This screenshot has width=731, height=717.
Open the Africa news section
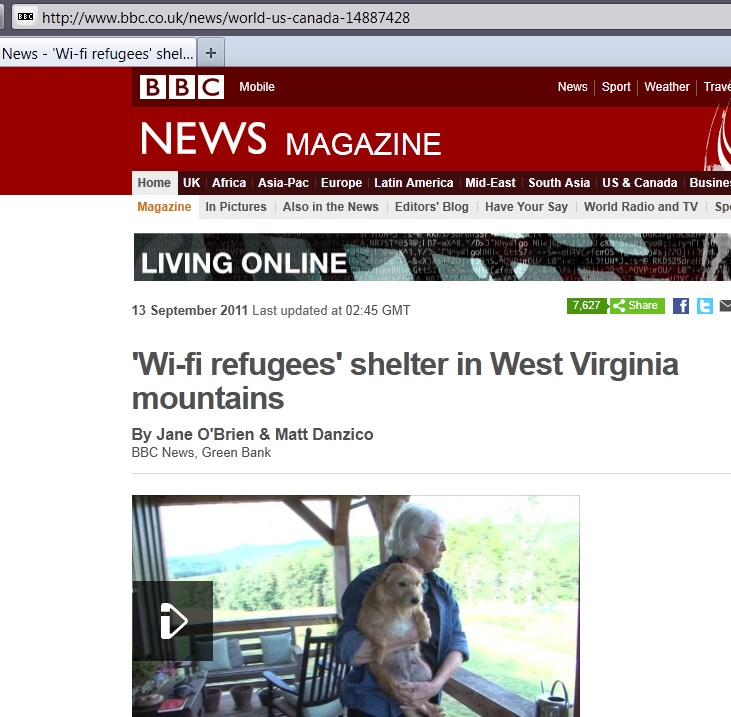coord(229,183)
